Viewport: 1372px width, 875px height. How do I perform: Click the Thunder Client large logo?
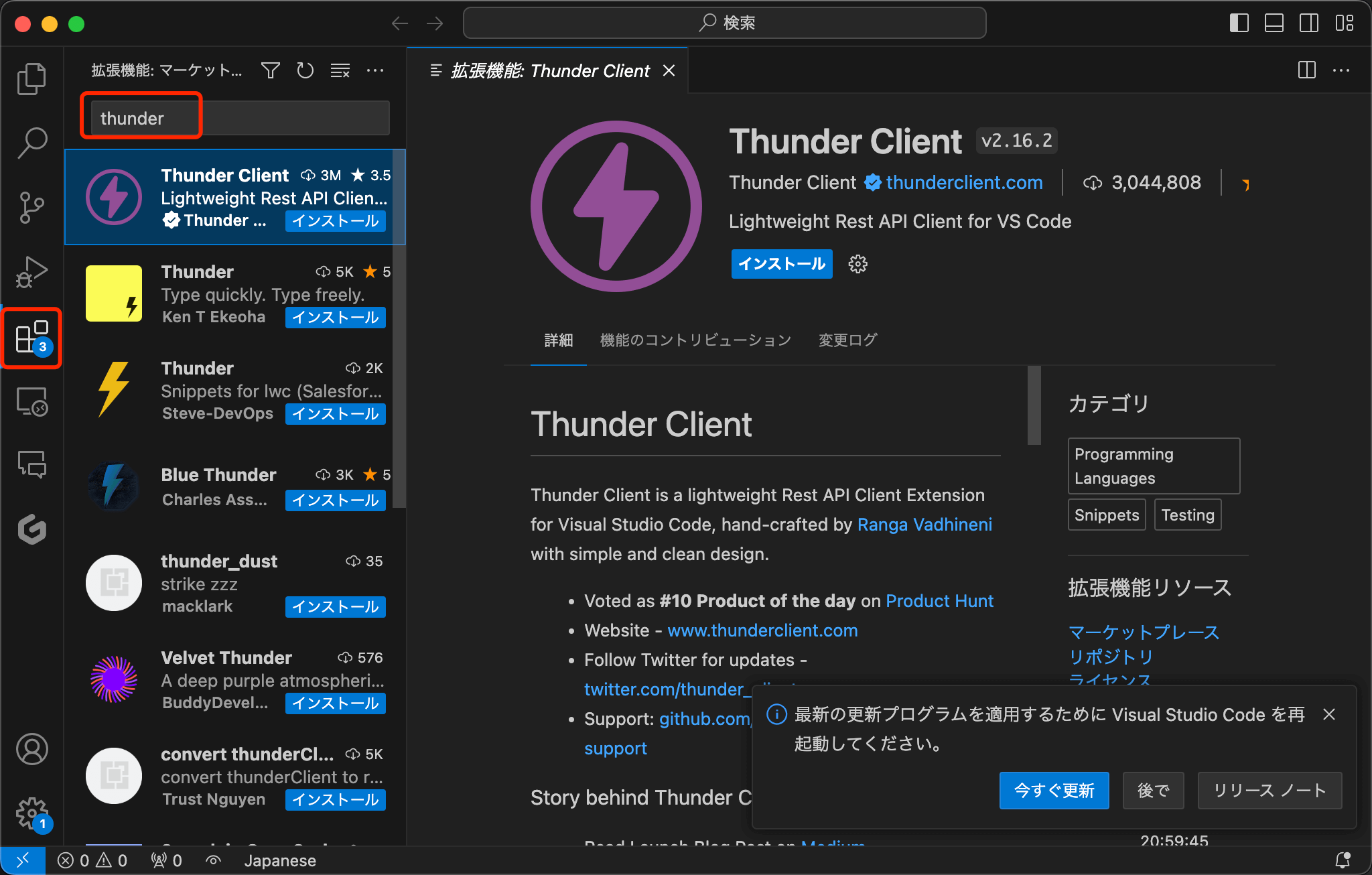[616, 206]
